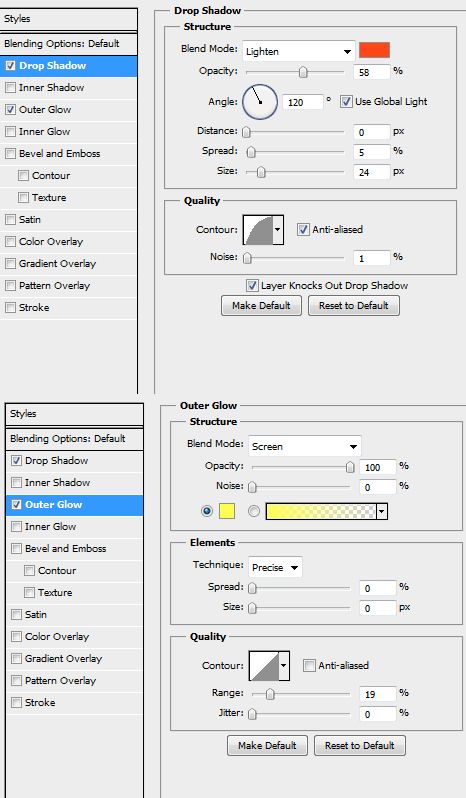Viewport: 466px width, 798px height.
Task: Toggle the Use Global Light checkbox
Action: [346, 101]
